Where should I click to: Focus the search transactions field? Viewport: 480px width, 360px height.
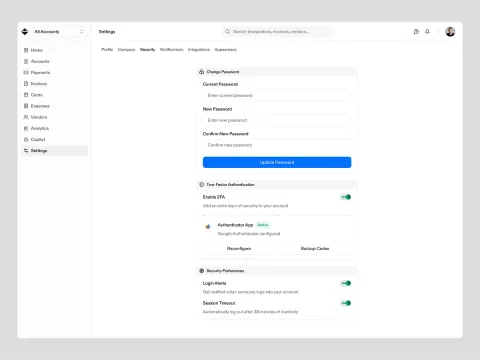(277, 32)
